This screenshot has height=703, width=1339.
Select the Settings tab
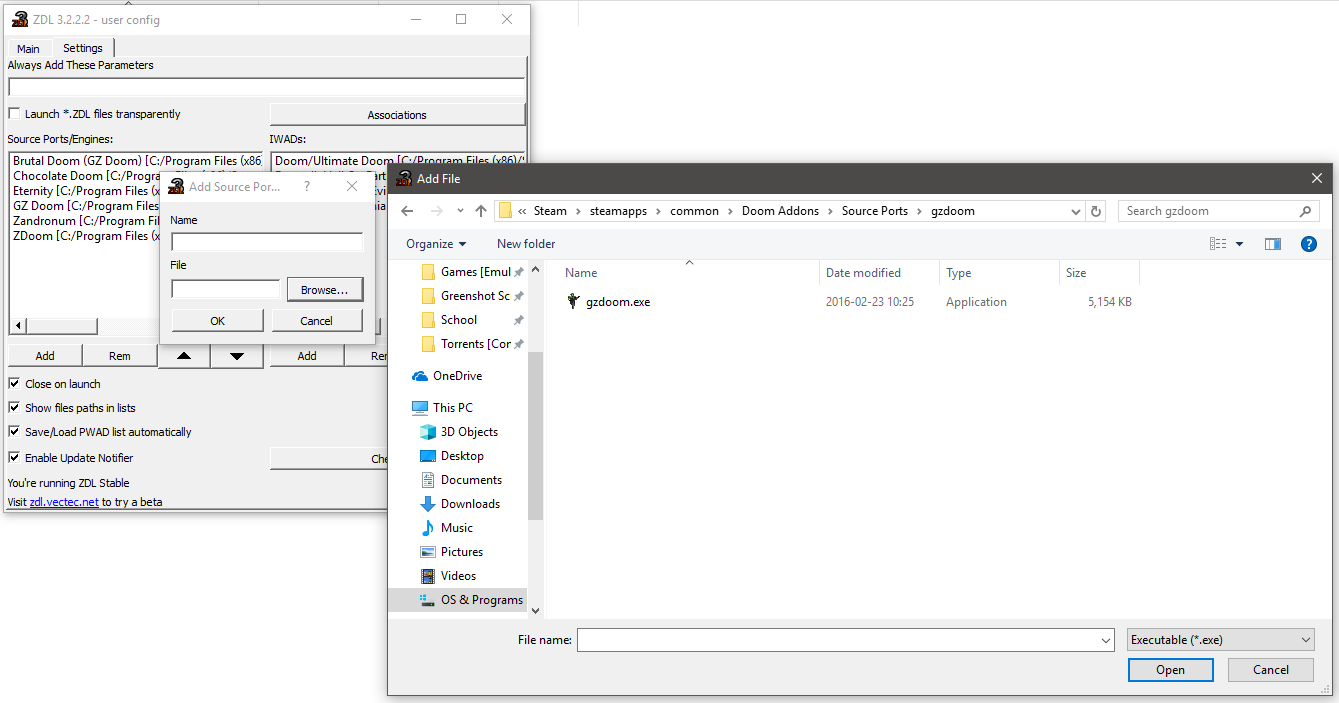83,48
